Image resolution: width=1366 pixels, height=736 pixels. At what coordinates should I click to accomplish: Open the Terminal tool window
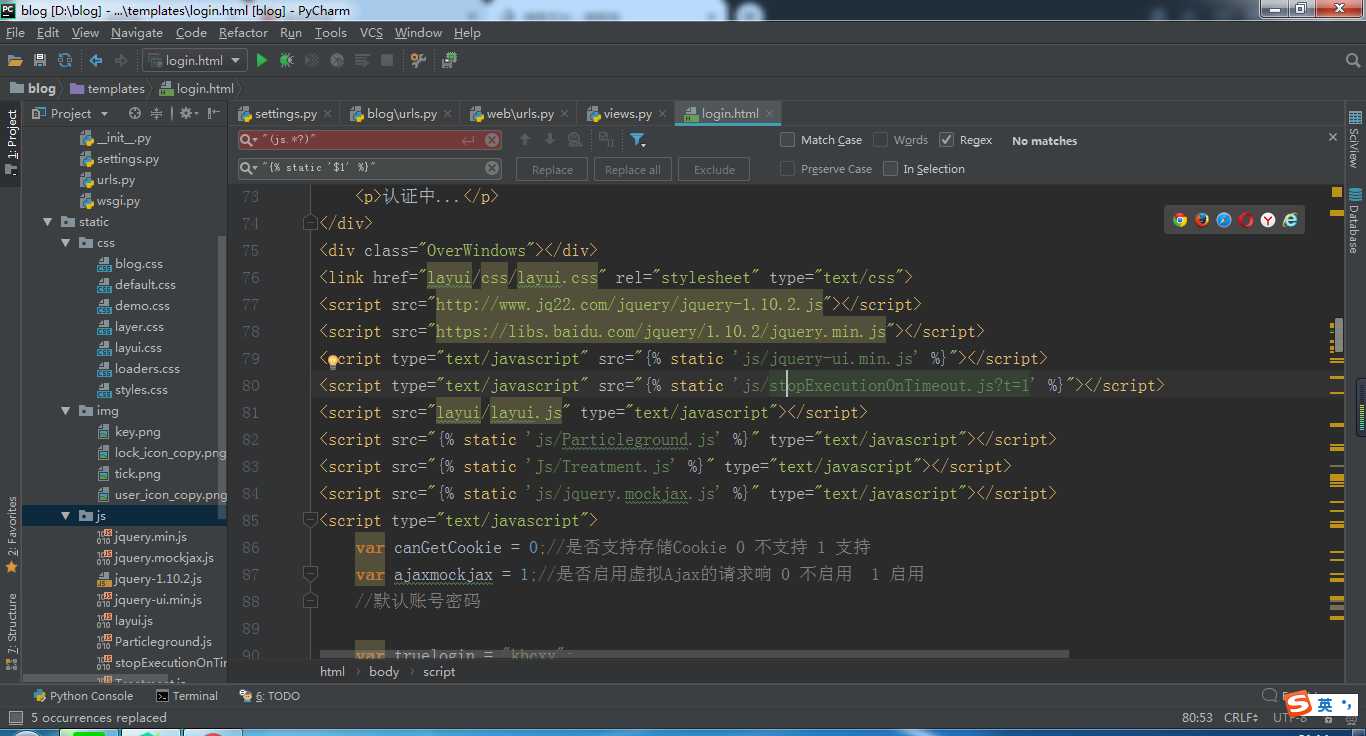pos(187,696)
